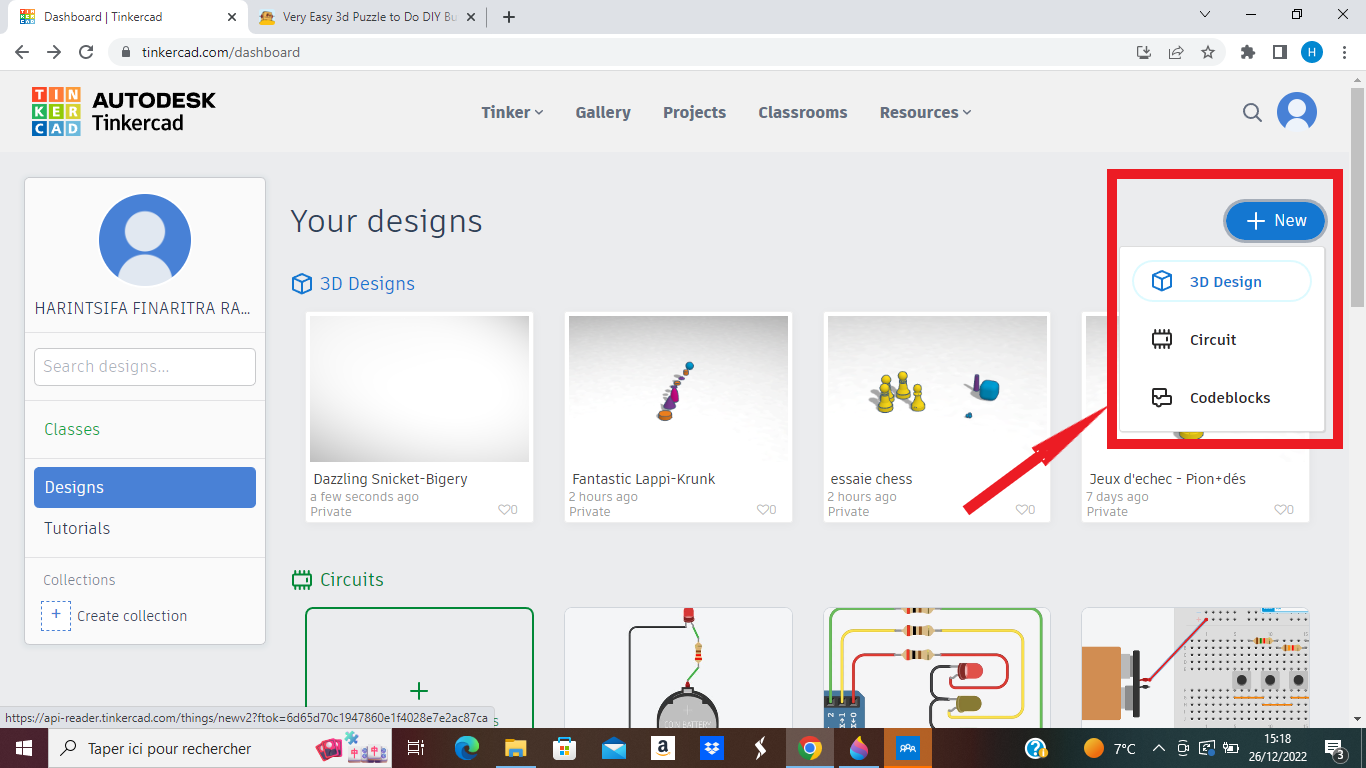Screen dimensions: 1366x768
Task: Click the profile avatar icon
Action: (1297, 111)
